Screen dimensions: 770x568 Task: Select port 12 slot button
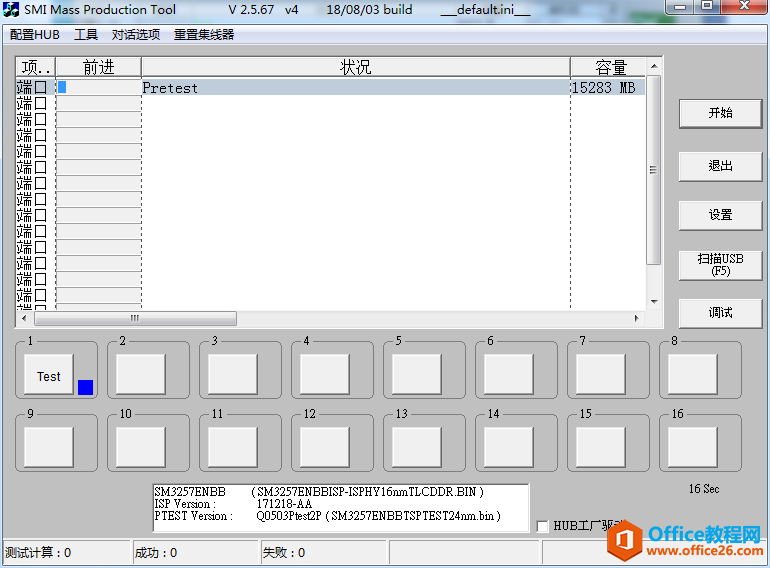(325, 447)
